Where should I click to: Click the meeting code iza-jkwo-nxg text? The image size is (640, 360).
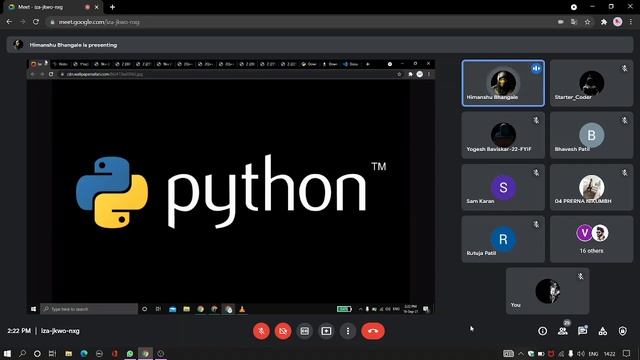coord(60,331)
